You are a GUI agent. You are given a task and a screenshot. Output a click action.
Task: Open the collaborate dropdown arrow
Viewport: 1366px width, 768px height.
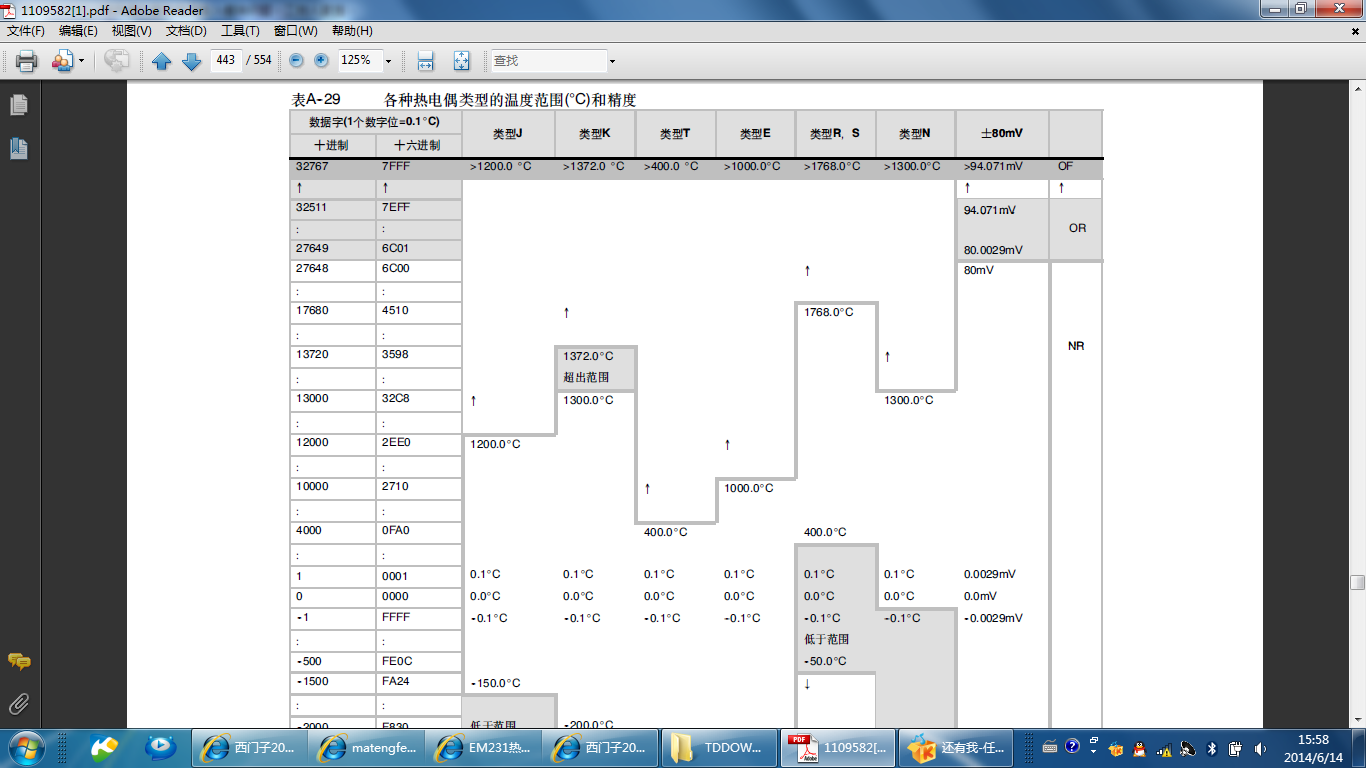coord(81,62)
